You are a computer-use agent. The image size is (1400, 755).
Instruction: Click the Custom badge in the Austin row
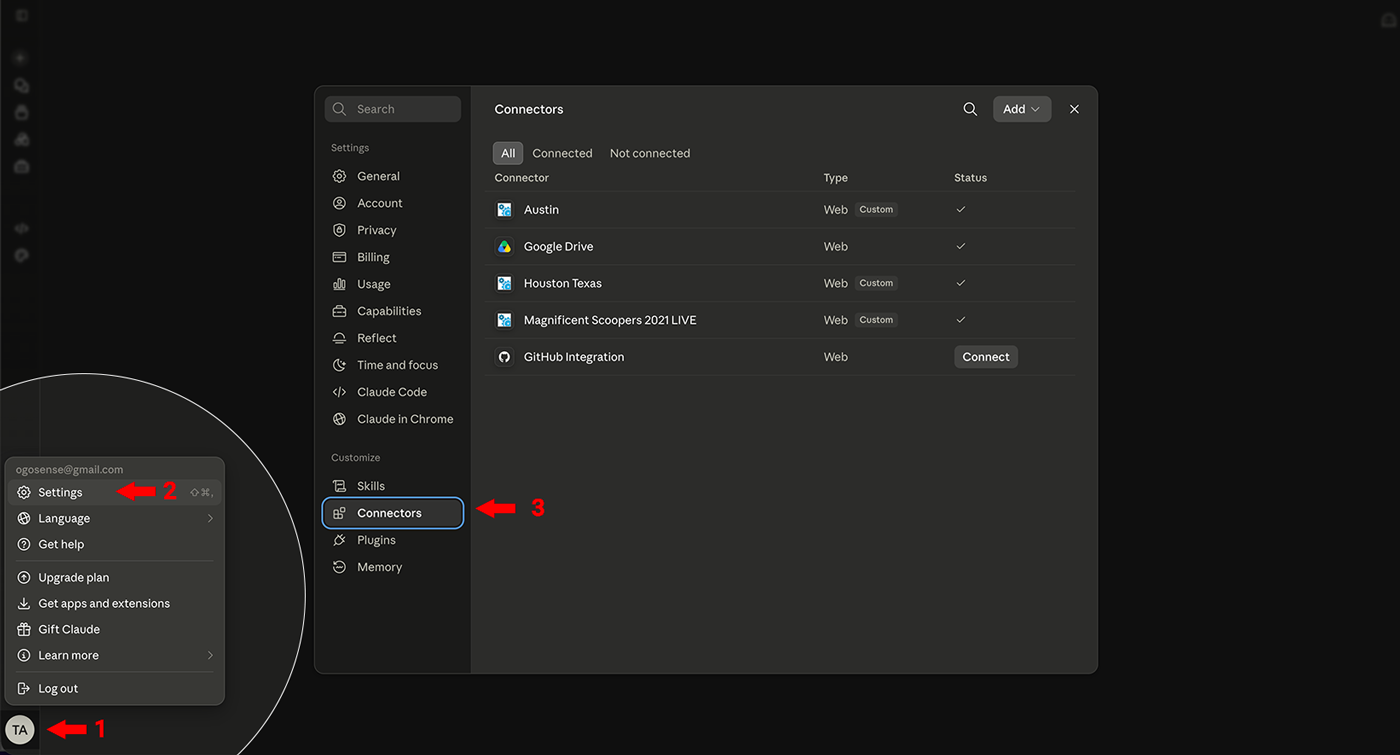[876, 210]
